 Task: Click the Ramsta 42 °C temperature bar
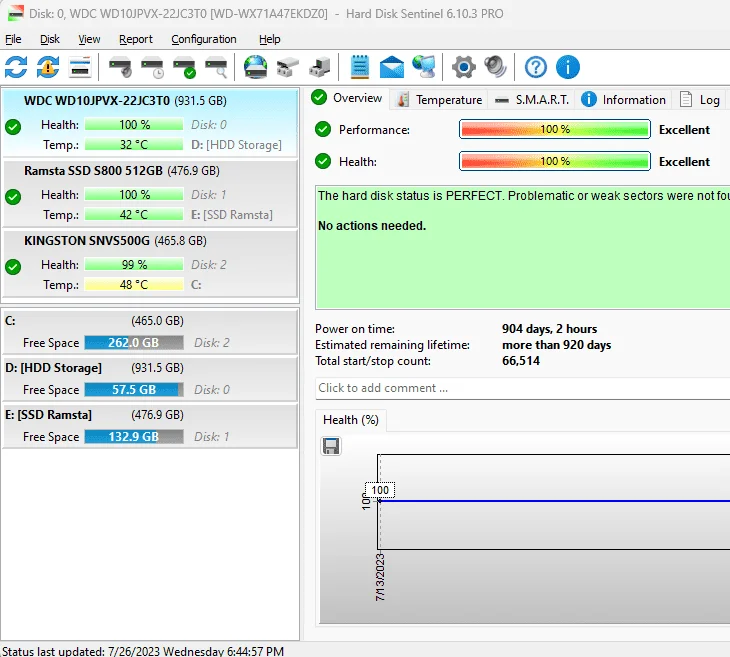[134, 215]
